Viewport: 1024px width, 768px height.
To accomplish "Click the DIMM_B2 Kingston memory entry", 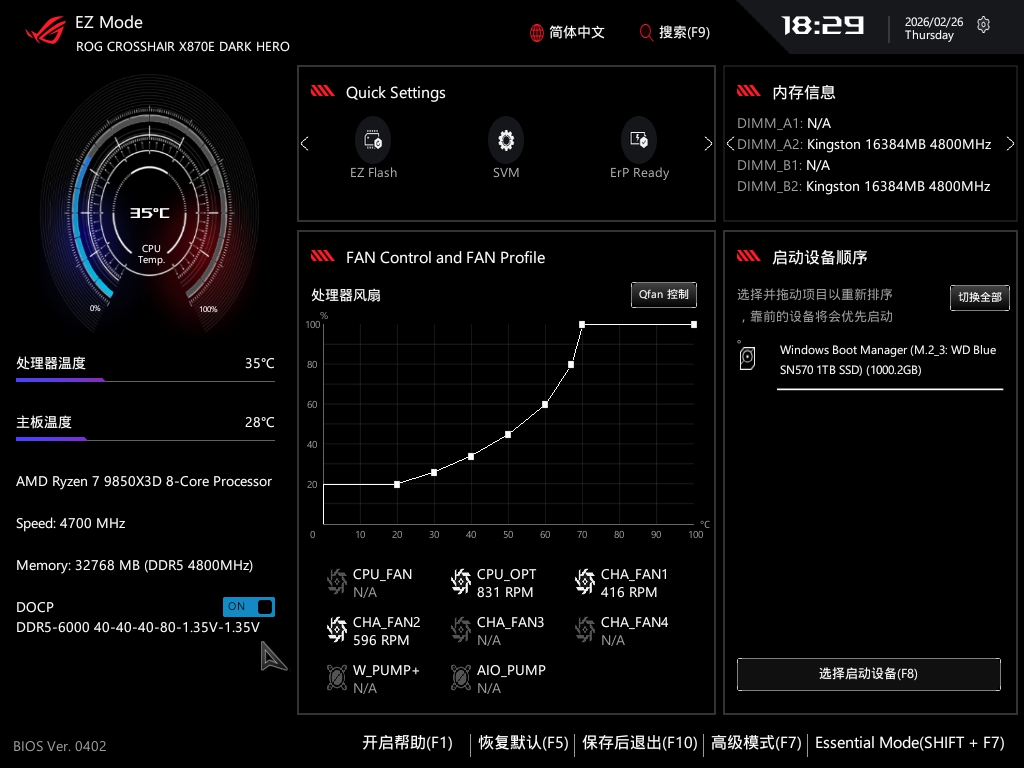I will pyautogui.click(x=863, y=186).
